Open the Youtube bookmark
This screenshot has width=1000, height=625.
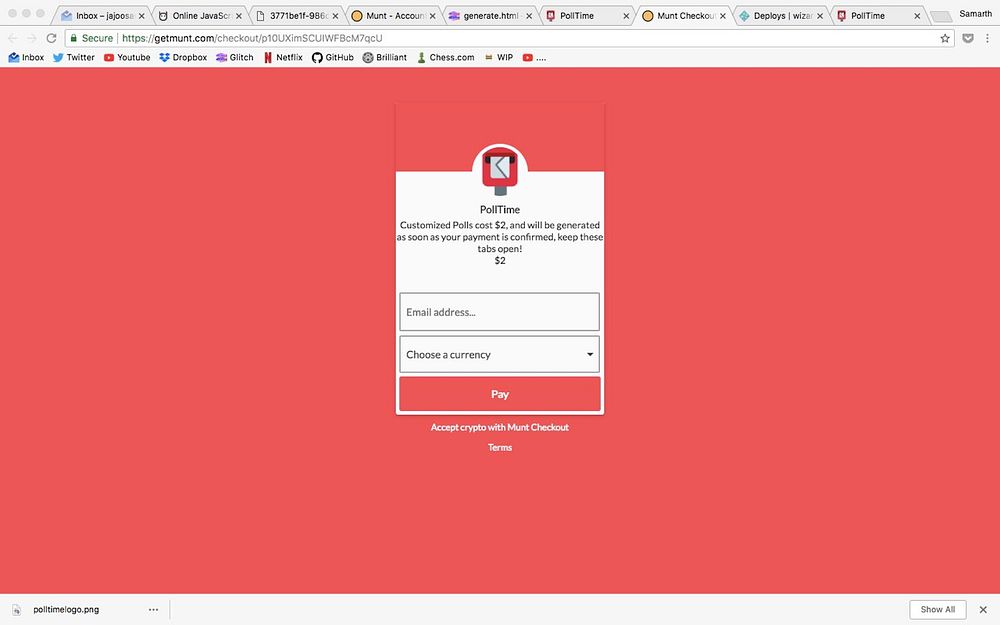tap(127, 57)
